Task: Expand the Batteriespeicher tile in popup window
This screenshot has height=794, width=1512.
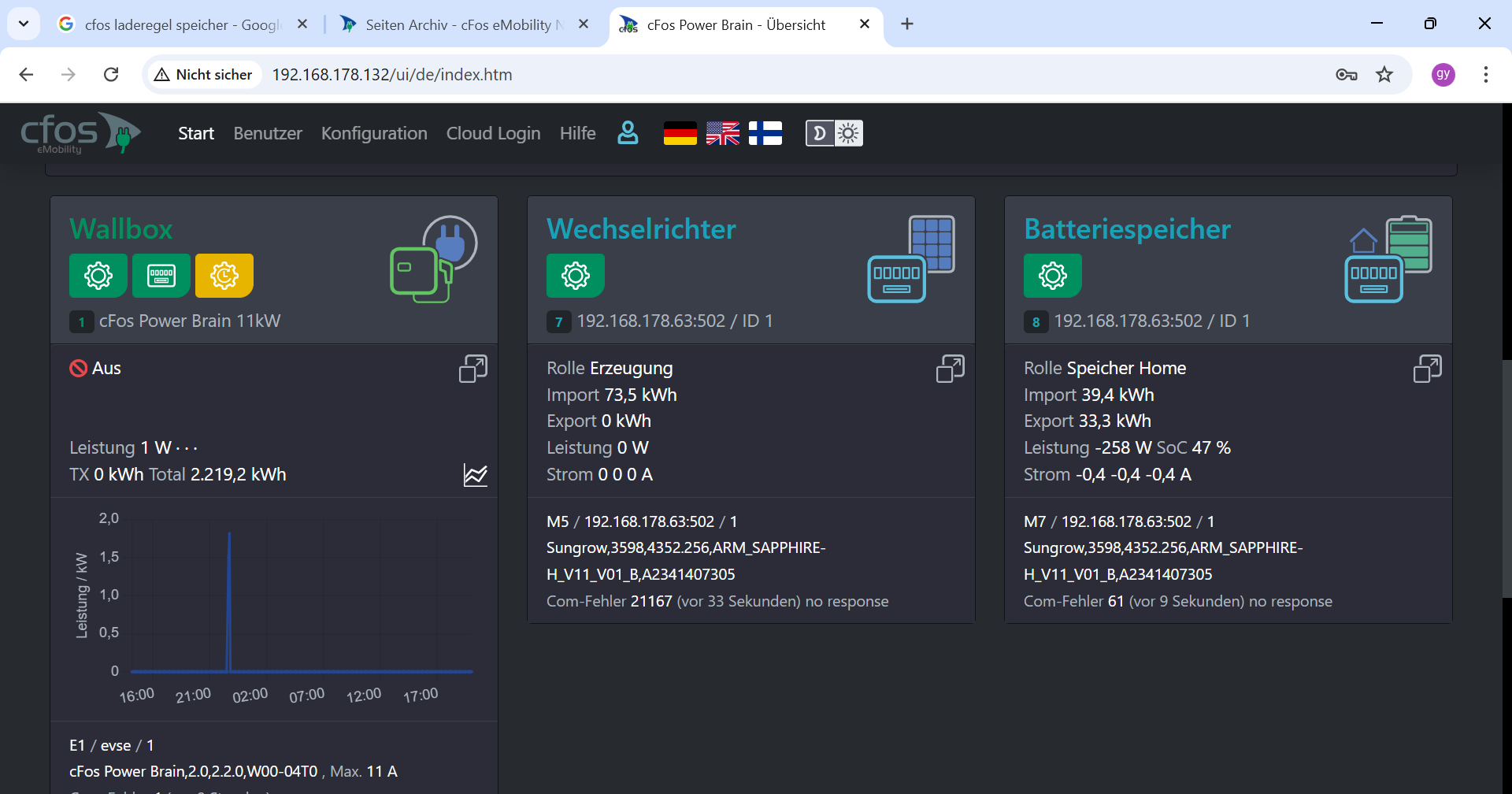Action: pyautogui.click(x=1428, y=369)
